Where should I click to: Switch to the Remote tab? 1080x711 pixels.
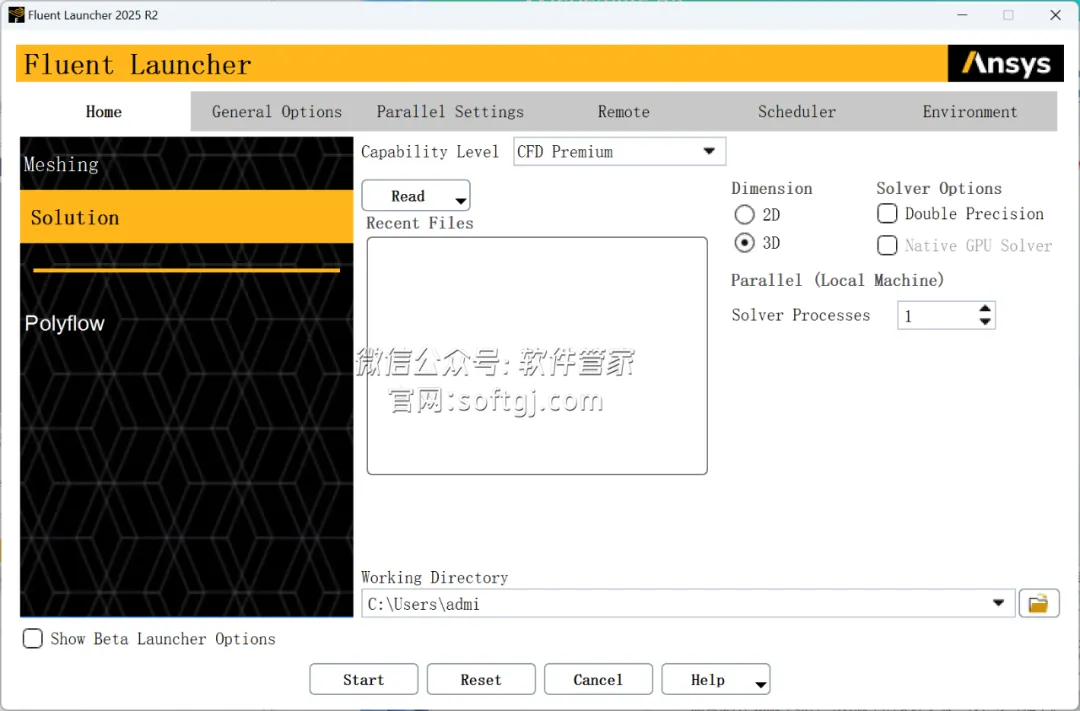pyautogui.click(x=623, y=112)
